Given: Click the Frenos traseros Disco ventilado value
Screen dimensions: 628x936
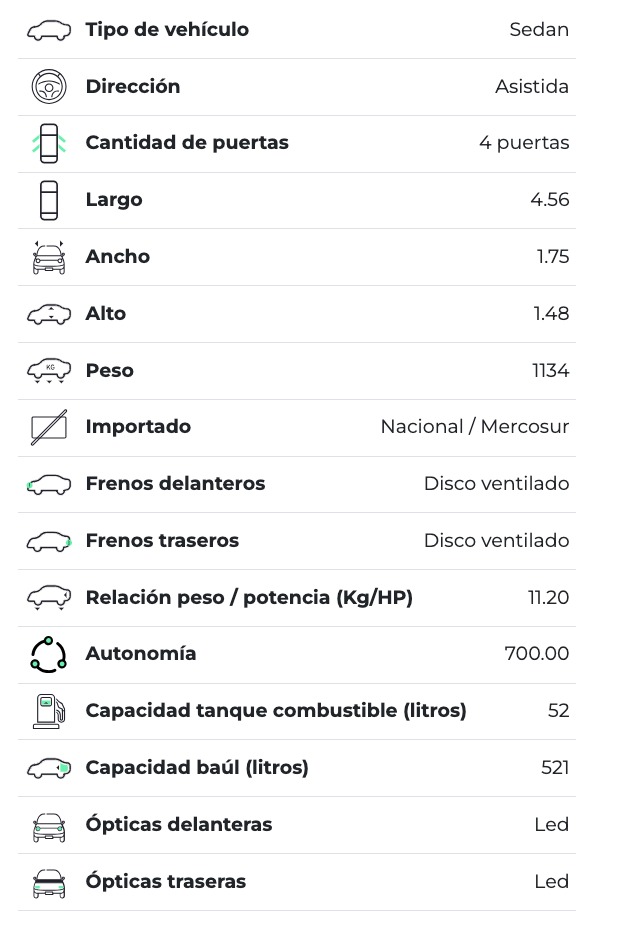Looking at the screenshot, I should [x=496, y=541].
